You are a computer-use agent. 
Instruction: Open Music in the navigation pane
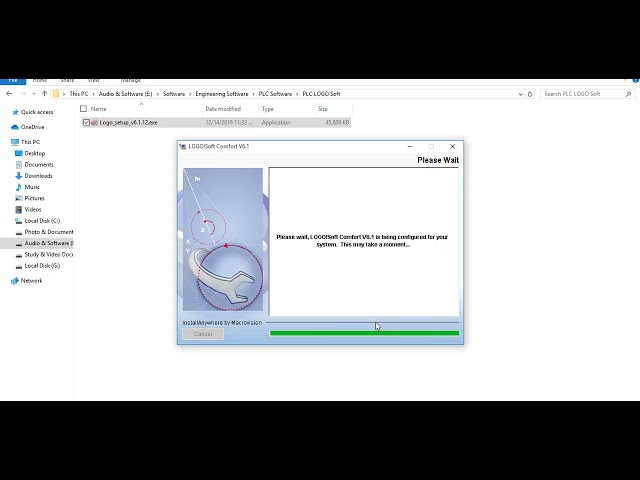32,187
